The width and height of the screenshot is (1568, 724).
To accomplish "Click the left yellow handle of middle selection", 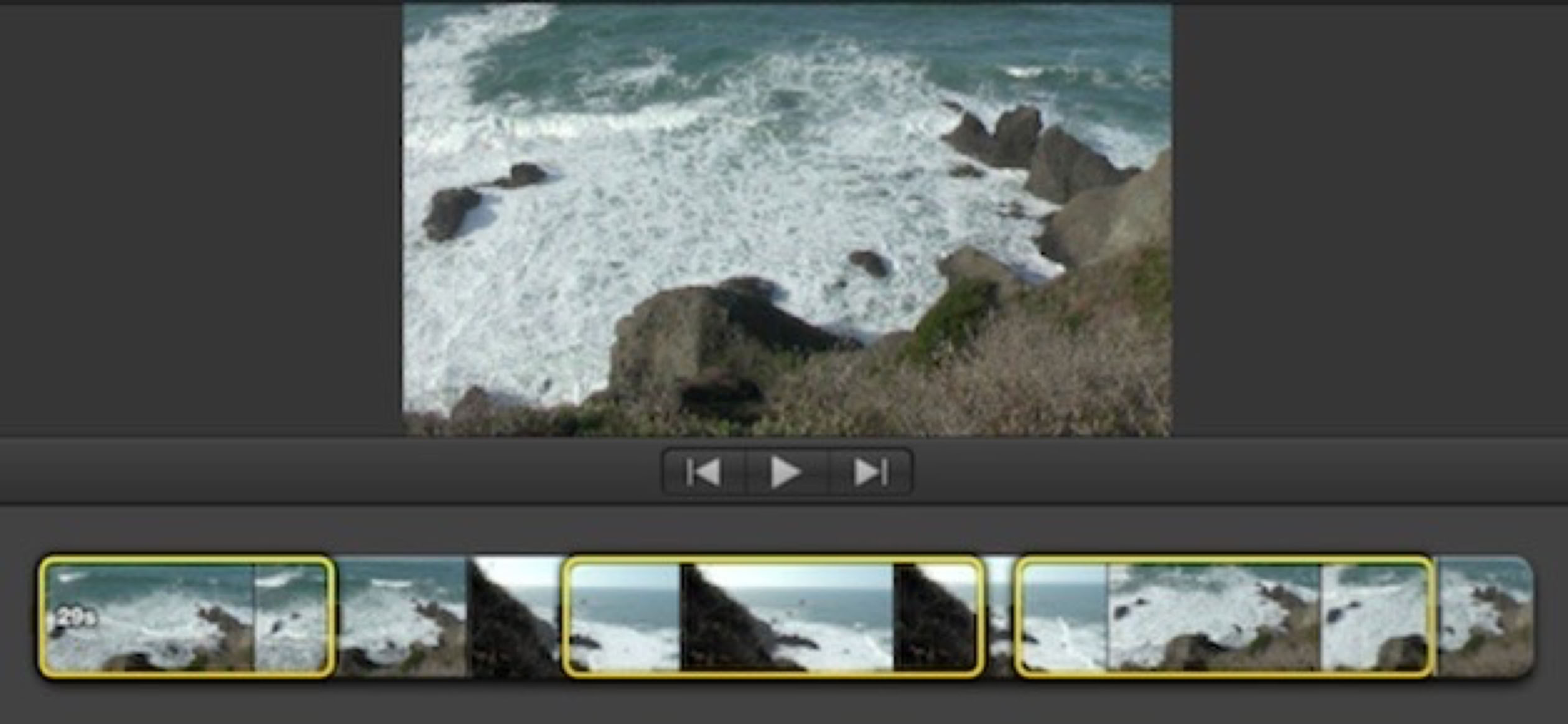I will pyautogui.click(x=565, y=616).
